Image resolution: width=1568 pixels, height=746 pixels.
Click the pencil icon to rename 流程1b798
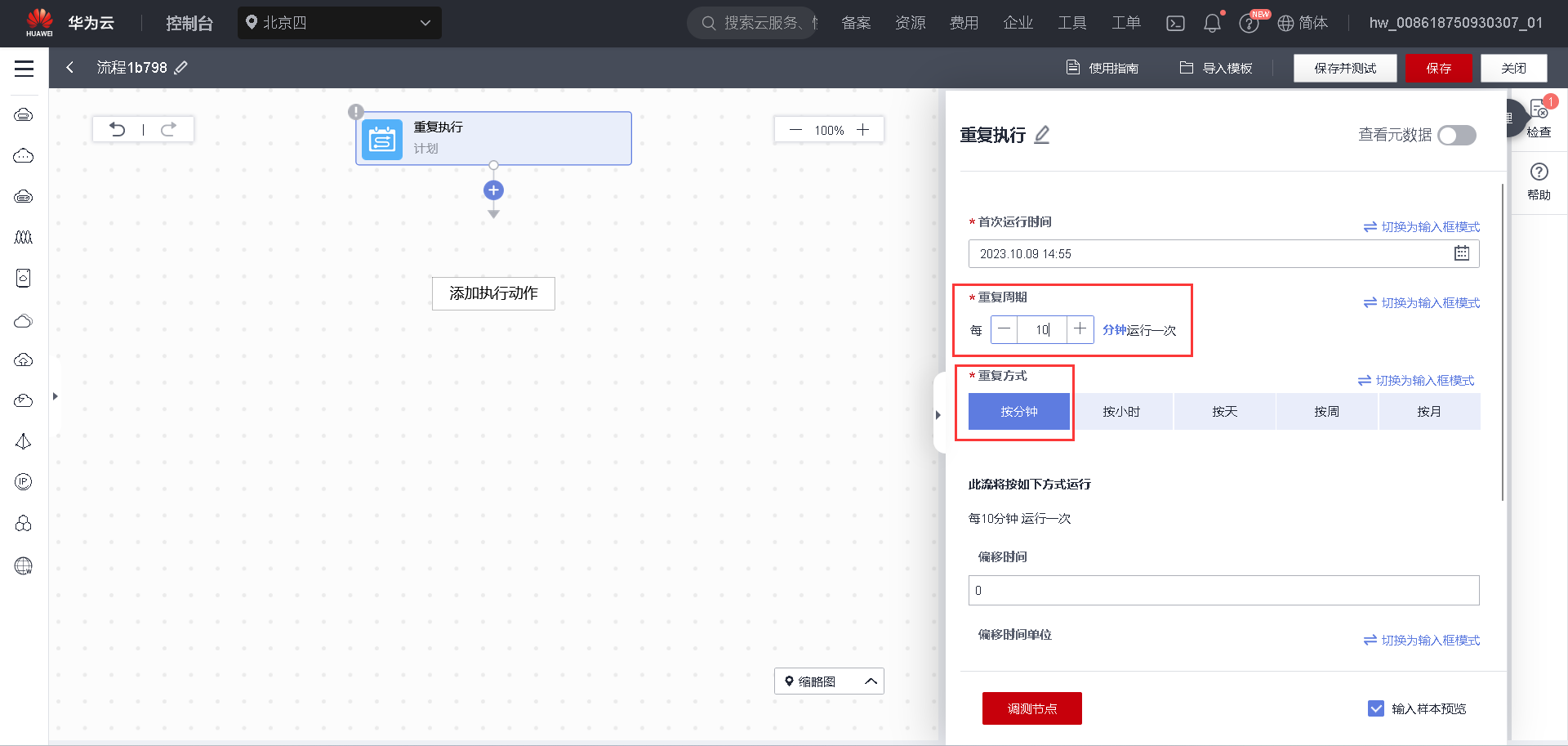(x=181, y=67)
